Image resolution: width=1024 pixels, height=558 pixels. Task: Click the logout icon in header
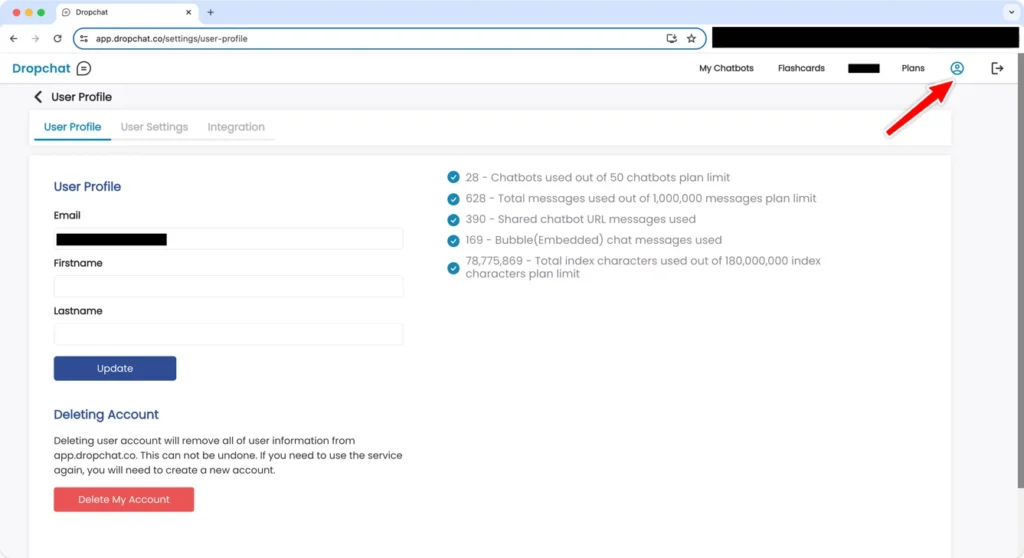[997, 68]
